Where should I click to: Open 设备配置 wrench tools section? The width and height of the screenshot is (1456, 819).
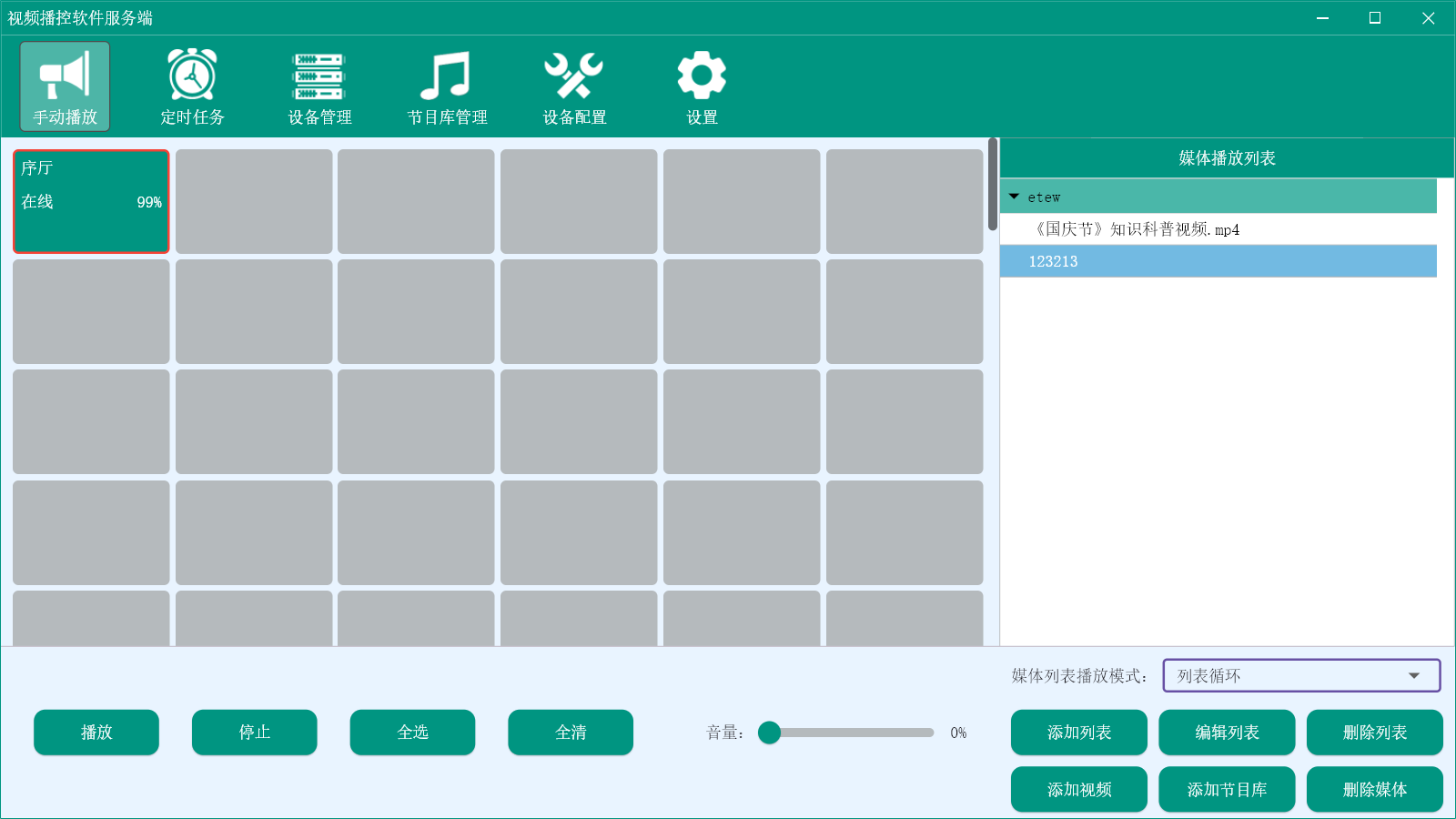[574, 86]
